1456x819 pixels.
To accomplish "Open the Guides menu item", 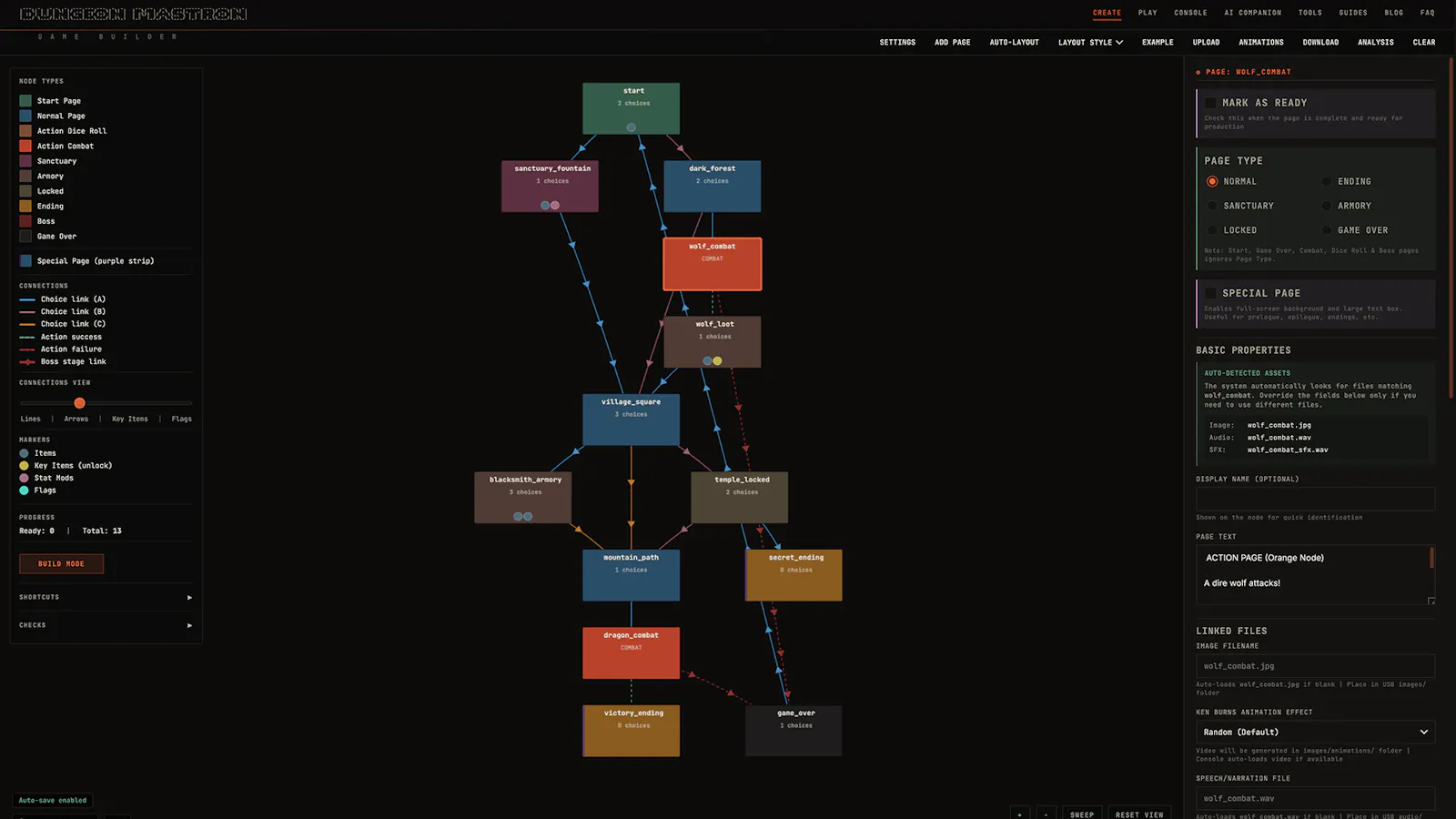I will click(x=1353, y=13).
